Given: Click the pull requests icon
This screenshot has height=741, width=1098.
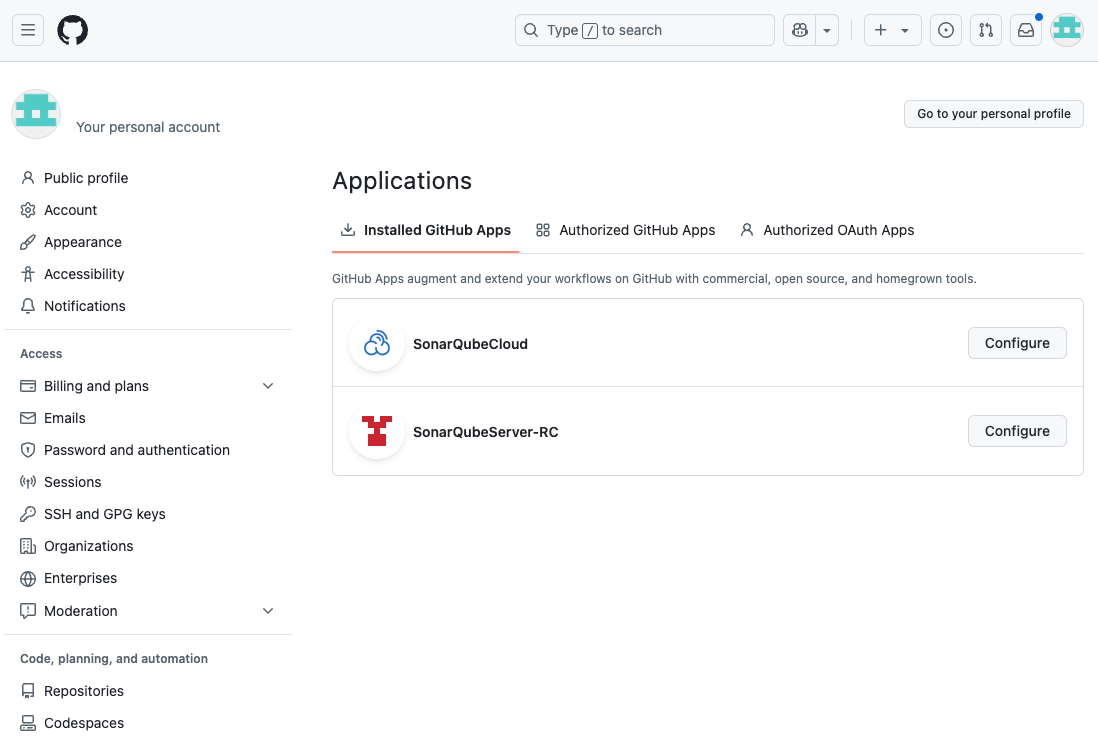Looking at the screenshot, I should pyautogui.click(x=986, y=30).
